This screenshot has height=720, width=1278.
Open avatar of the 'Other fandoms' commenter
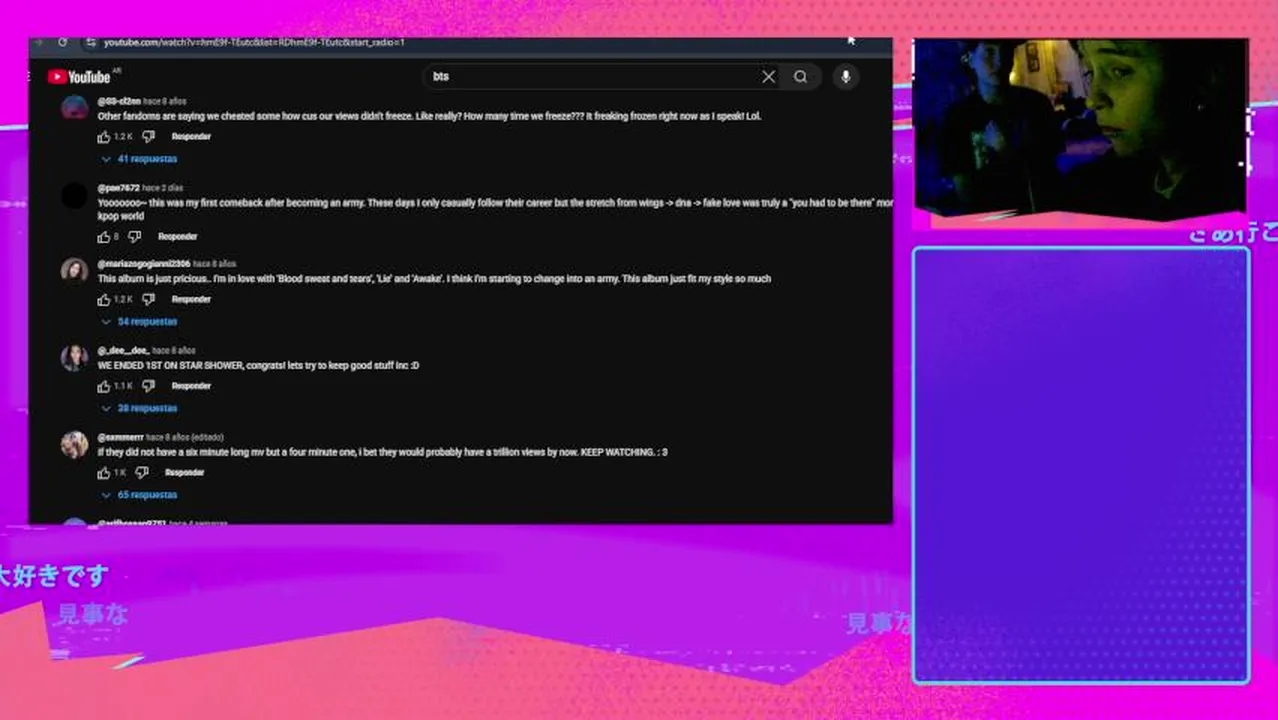tap(74, 108)
